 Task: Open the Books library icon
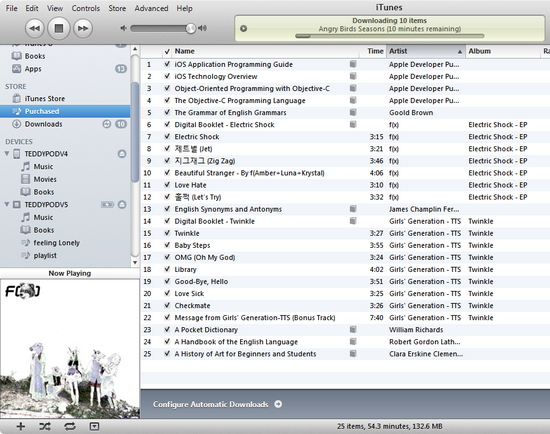(16, 56)
